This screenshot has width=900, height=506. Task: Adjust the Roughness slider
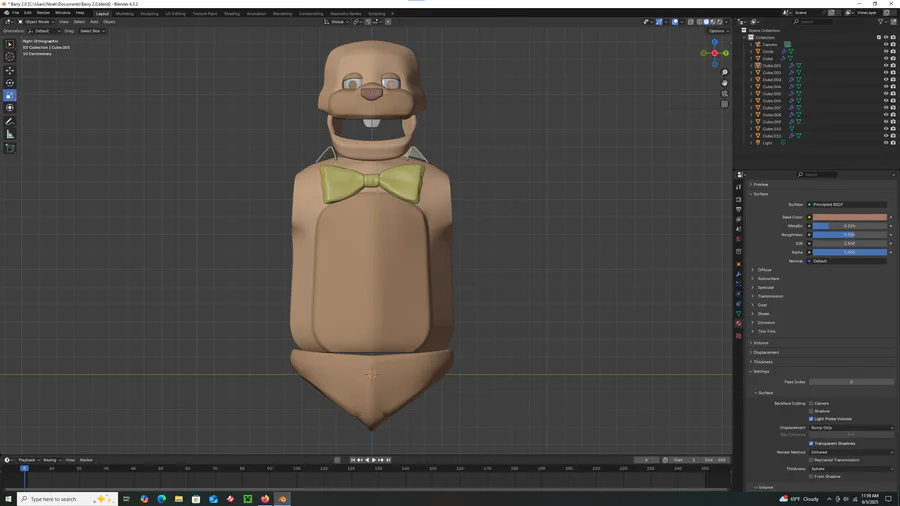[849, 235]
